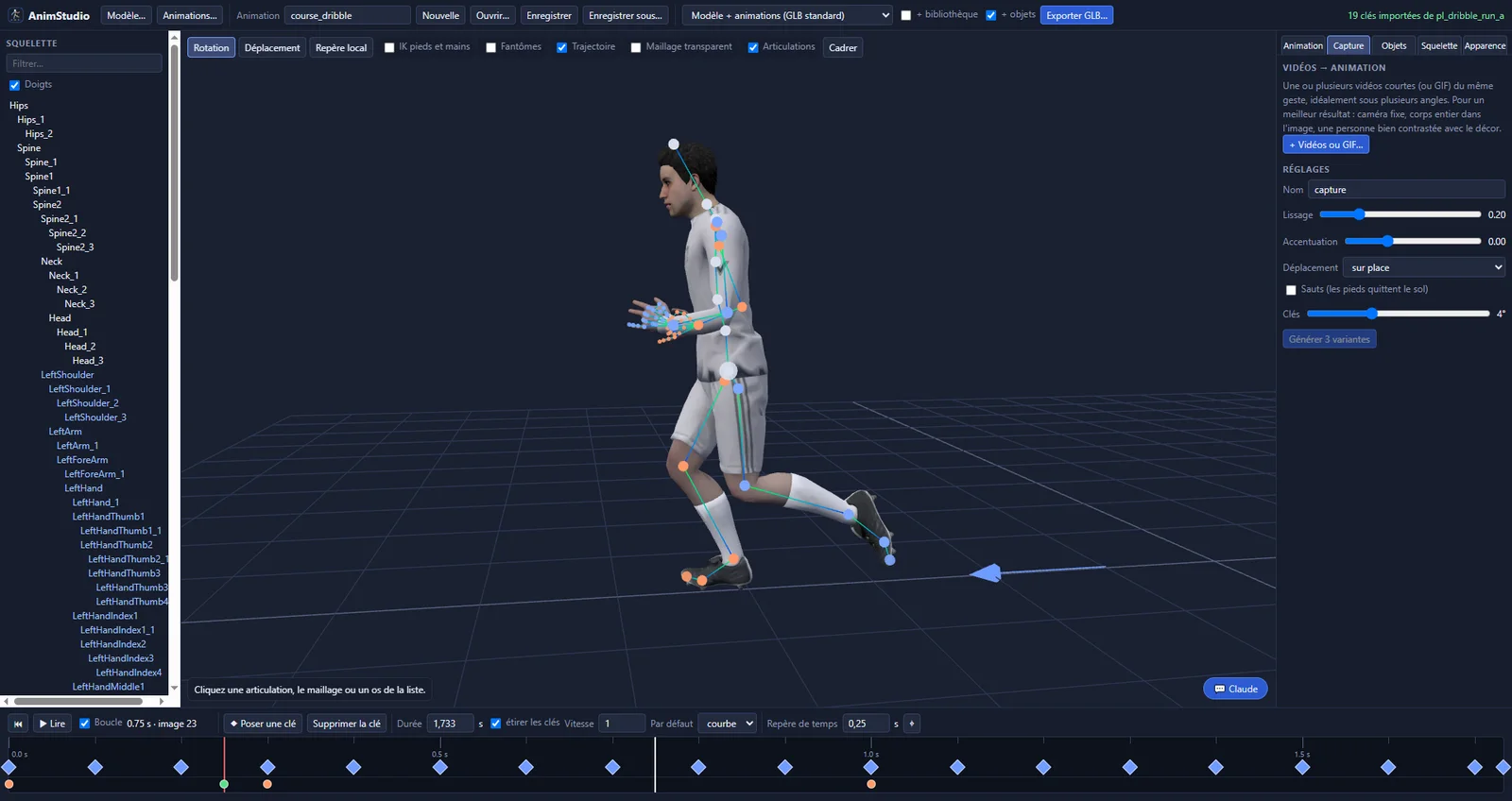Toggle the Boucle loop checkbox
This screenshot has width=1512, height=801.
pos(85,724)
